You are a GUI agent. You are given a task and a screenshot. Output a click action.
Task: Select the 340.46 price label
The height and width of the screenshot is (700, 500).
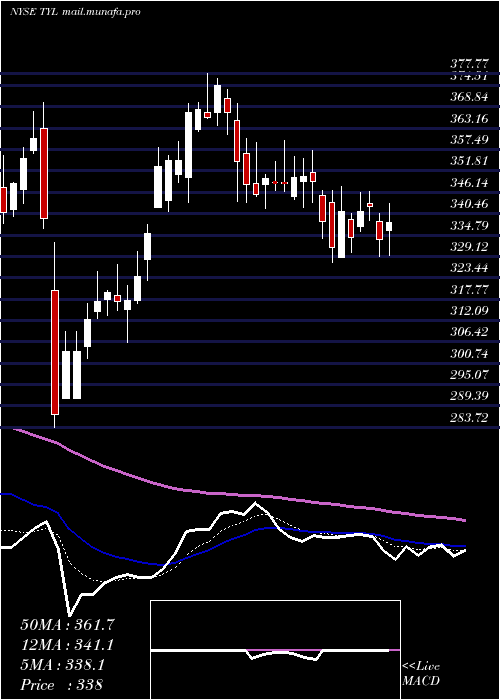[469, 204]
